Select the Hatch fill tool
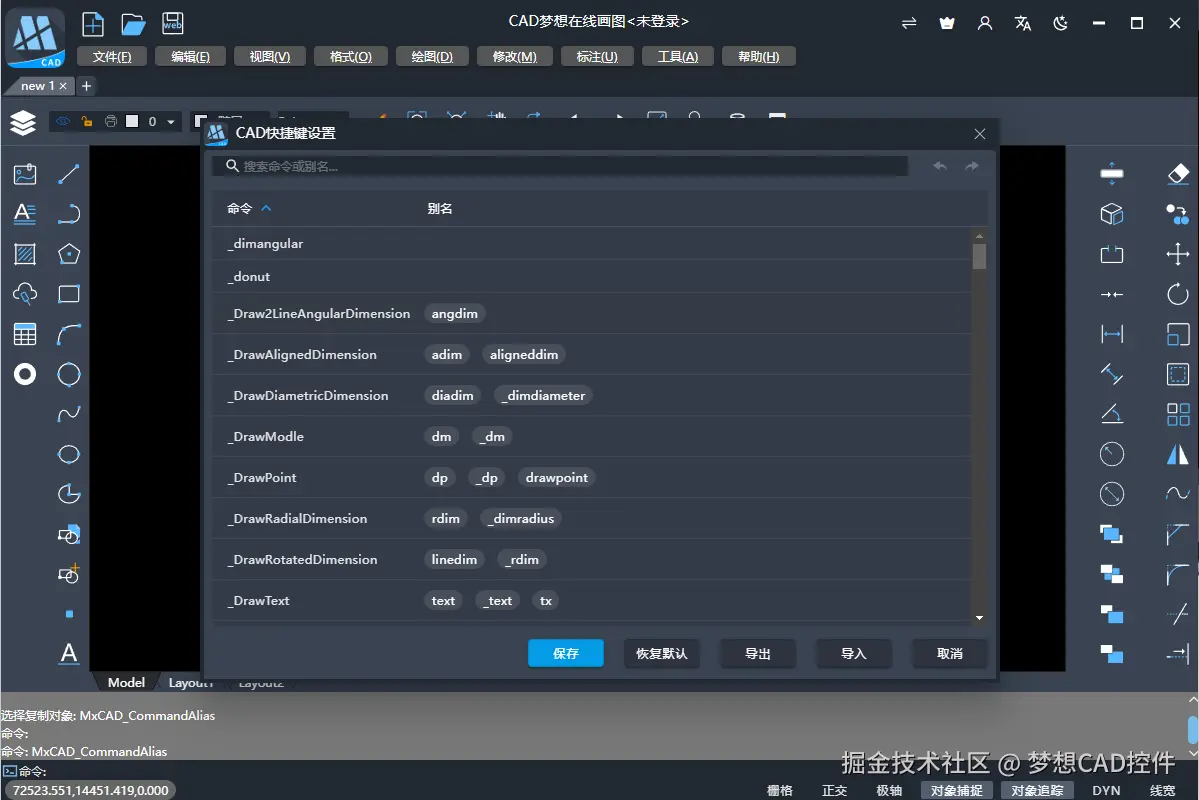 click(24, 254)
